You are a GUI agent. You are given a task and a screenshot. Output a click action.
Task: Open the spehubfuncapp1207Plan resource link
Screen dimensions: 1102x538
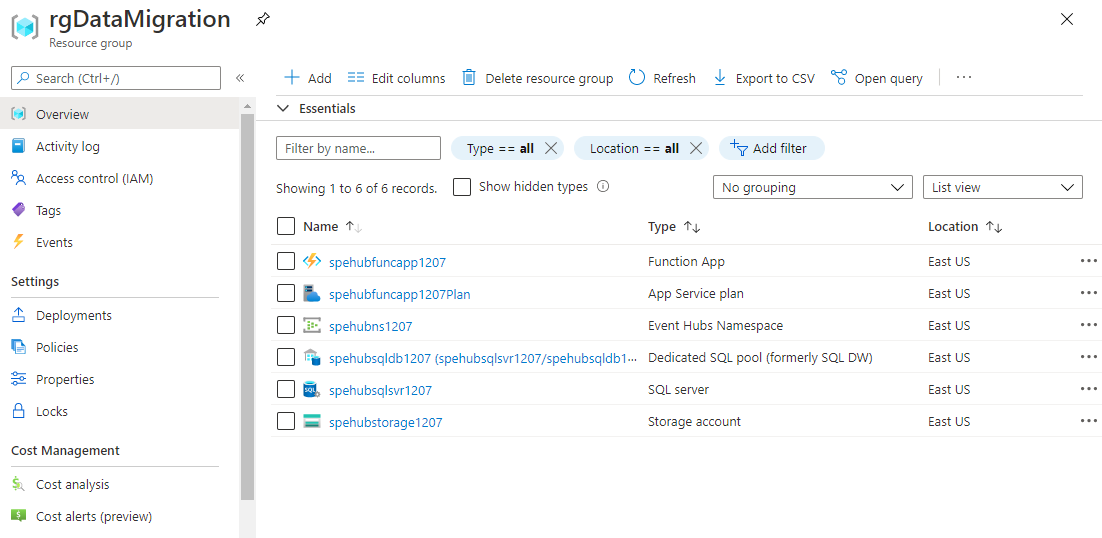point(399,294)
